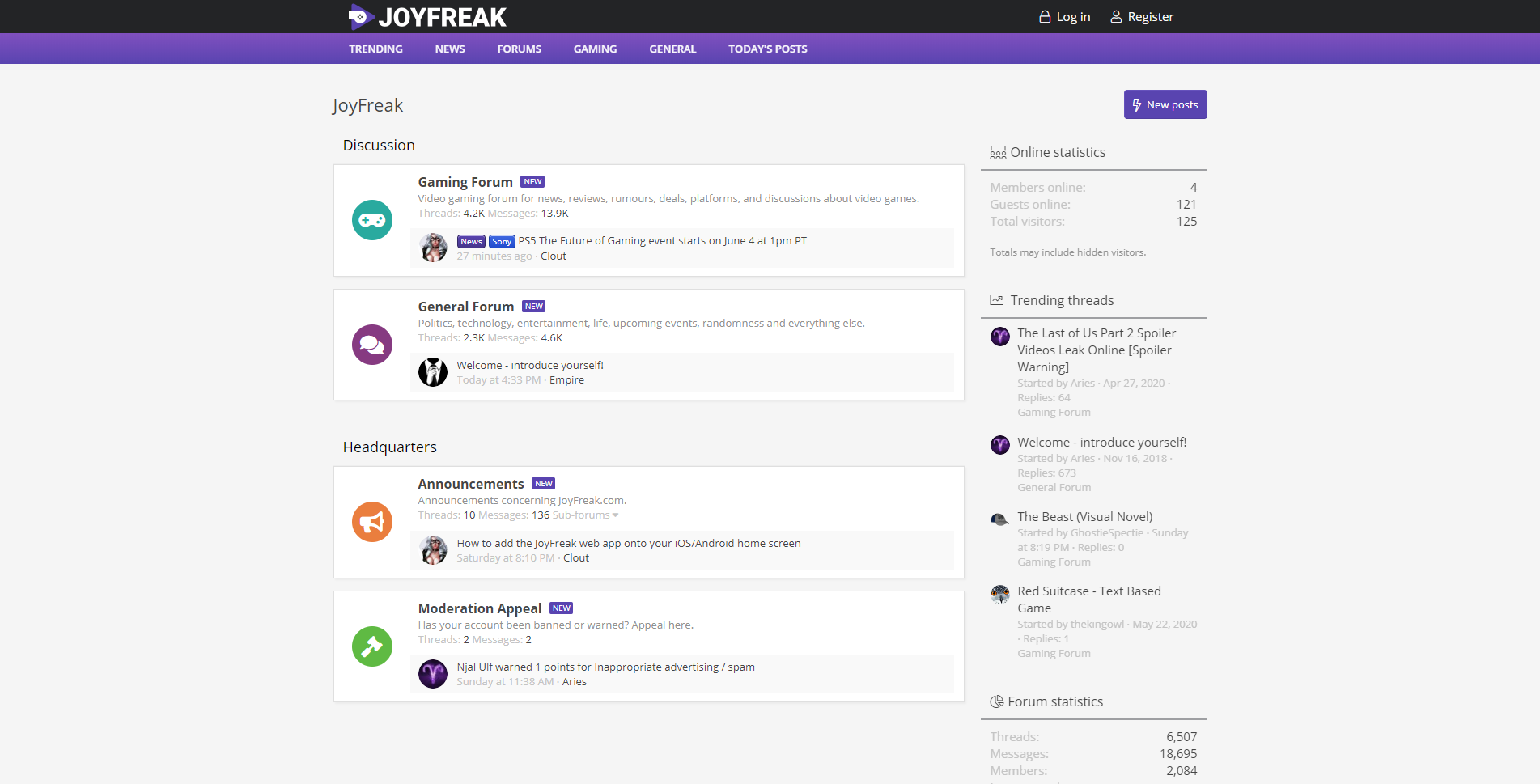Open the Announcements forum title link
This screenshot has width=1540, height=784.
(x=471, y=484)
